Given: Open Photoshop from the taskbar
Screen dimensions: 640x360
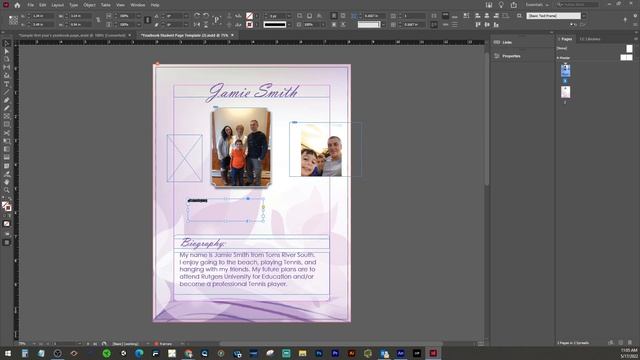Looking at the screenshot, I should click(x=319, y=353).
